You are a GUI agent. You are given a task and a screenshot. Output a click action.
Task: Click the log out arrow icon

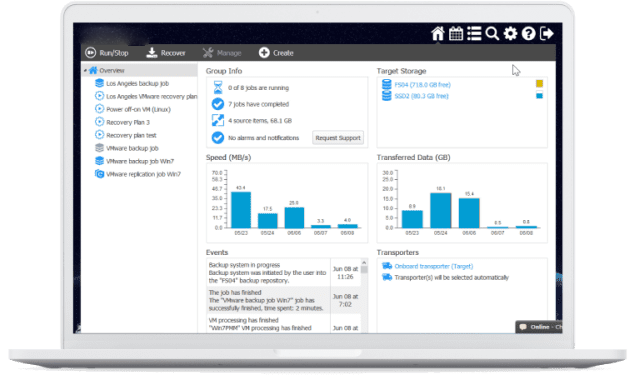tap(547, 34)
